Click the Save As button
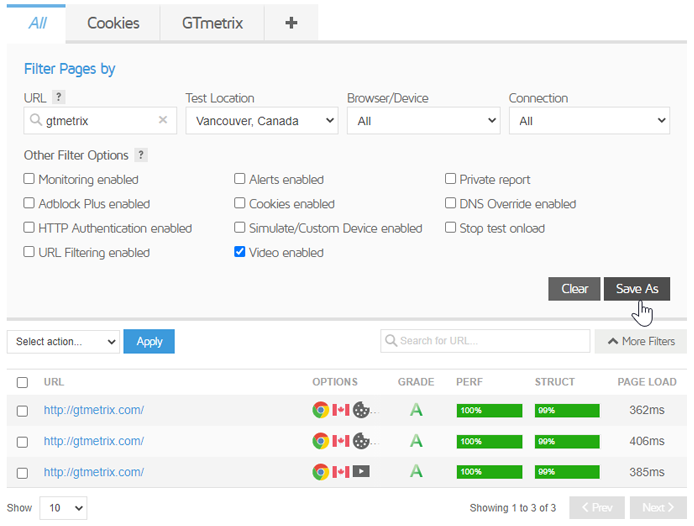694x526 pixels. click(x=637, y=289)
